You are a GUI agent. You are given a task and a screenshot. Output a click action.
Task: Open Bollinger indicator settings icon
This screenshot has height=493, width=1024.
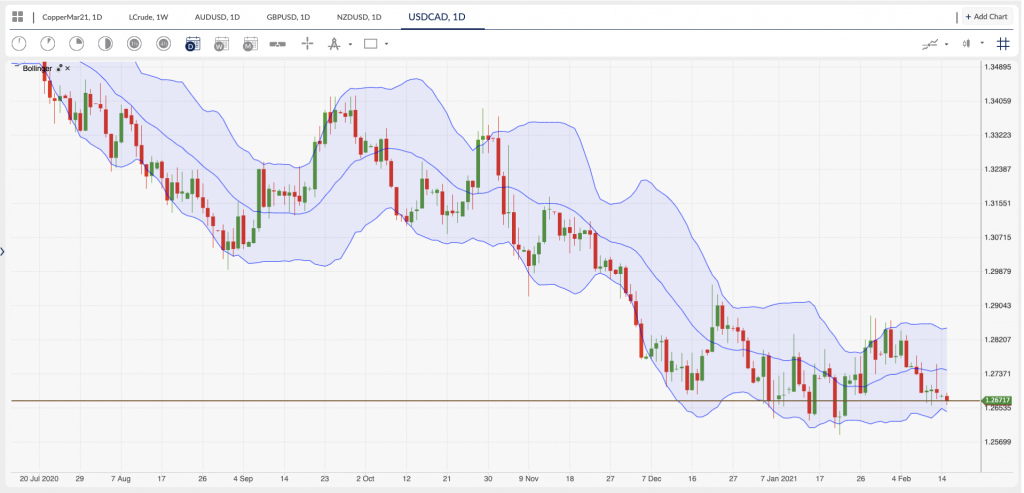click(x=60, y=68)
